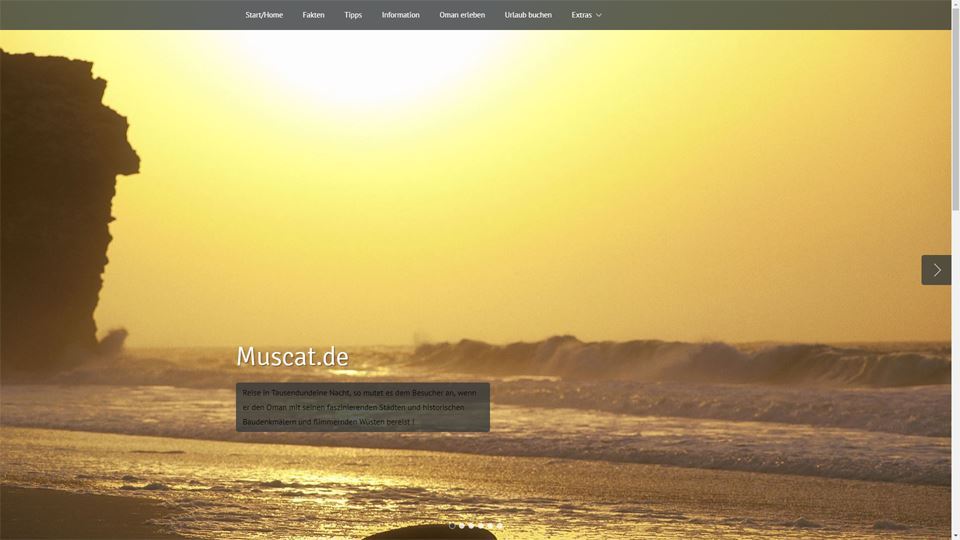Open the Start/Home menu item
The height and width of the screenshot is (540, 960).
[264, 15]
